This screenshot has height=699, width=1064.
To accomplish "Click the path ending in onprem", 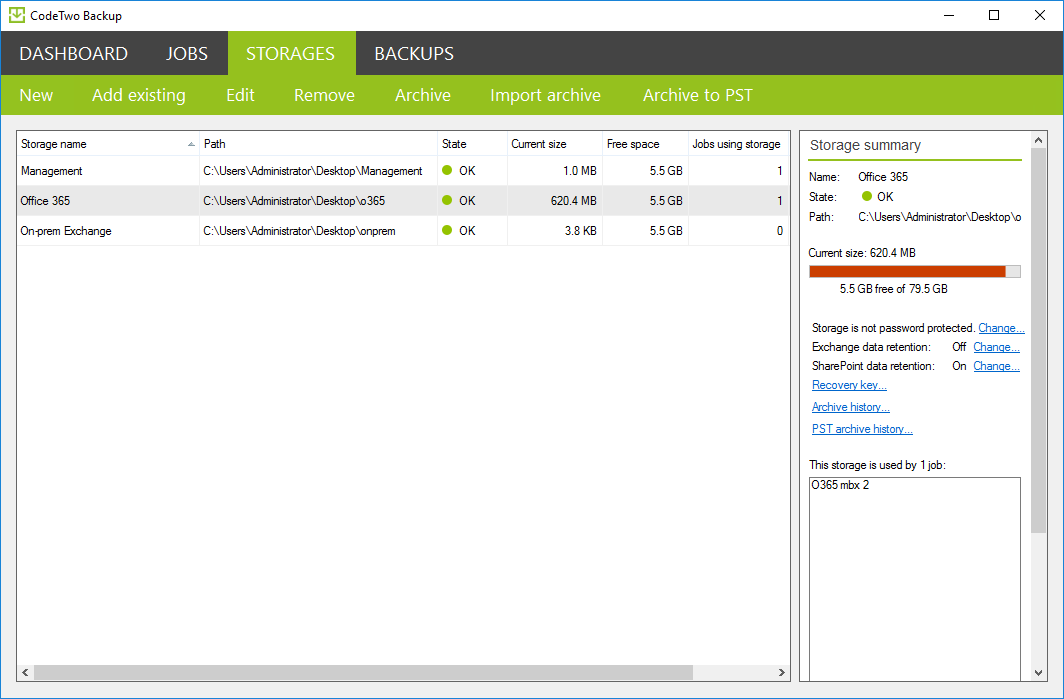I will [x=299, y=230].
